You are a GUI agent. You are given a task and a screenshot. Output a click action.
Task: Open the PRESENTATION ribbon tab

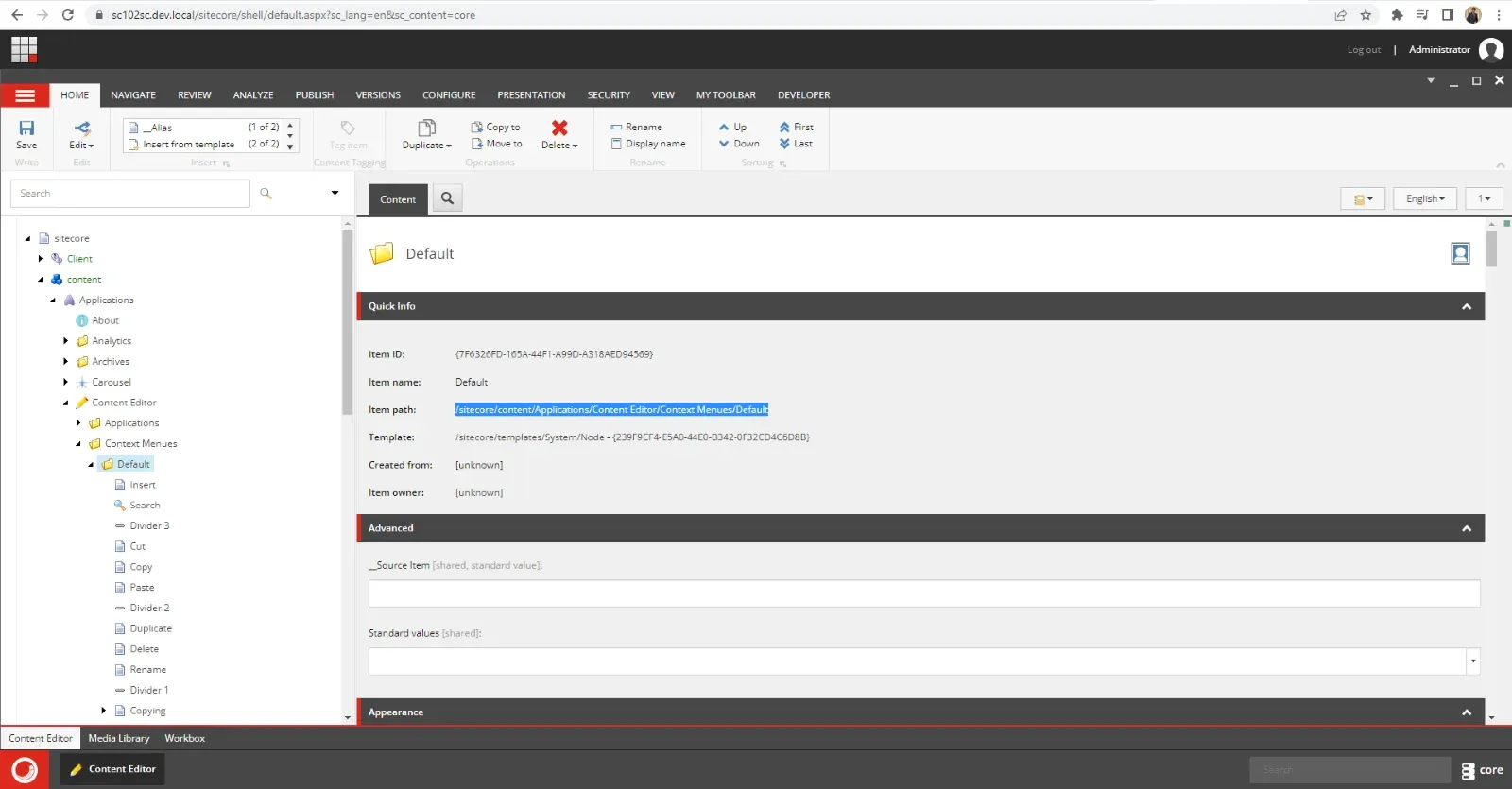tap(531, 95)
